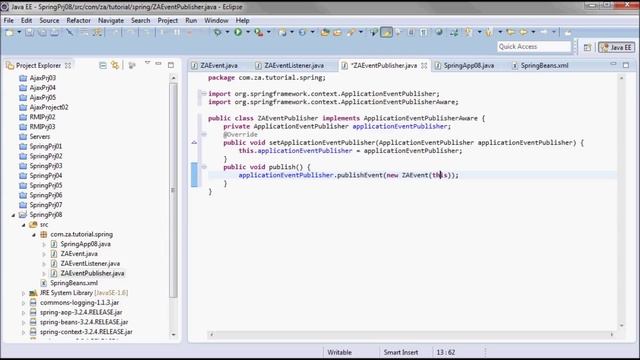
Task: Expand spring-aop-3.2.4.RELEASE.jar
Action: 23,313
